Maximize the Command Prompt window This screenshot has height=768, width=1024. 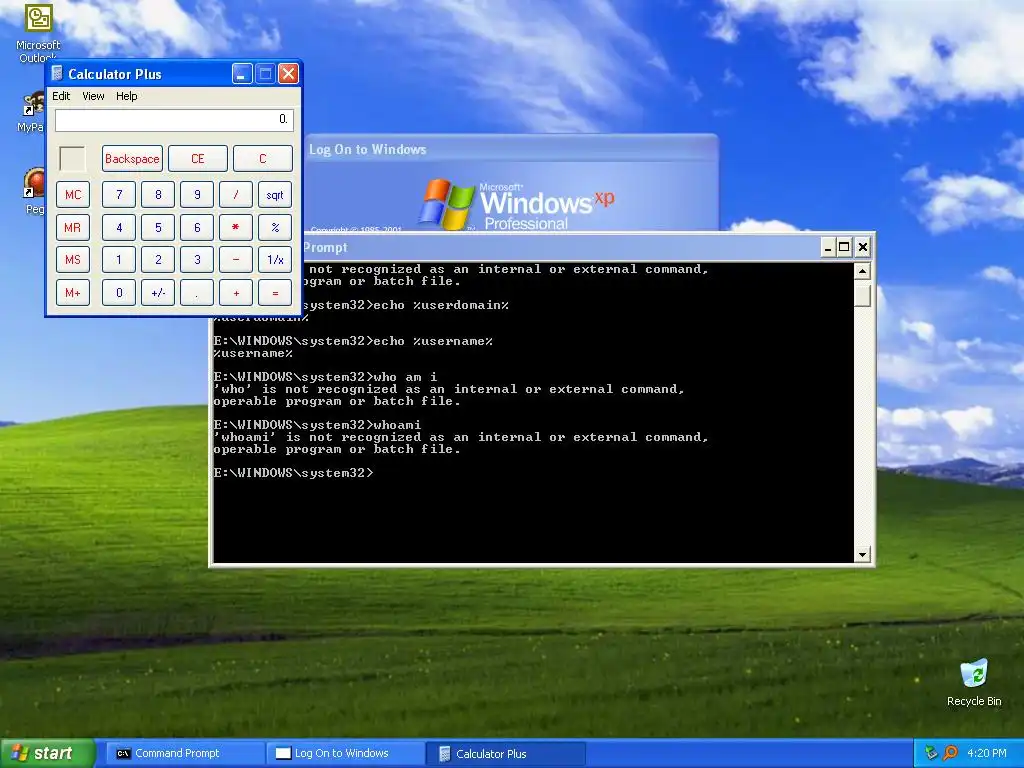coord(844,247)
